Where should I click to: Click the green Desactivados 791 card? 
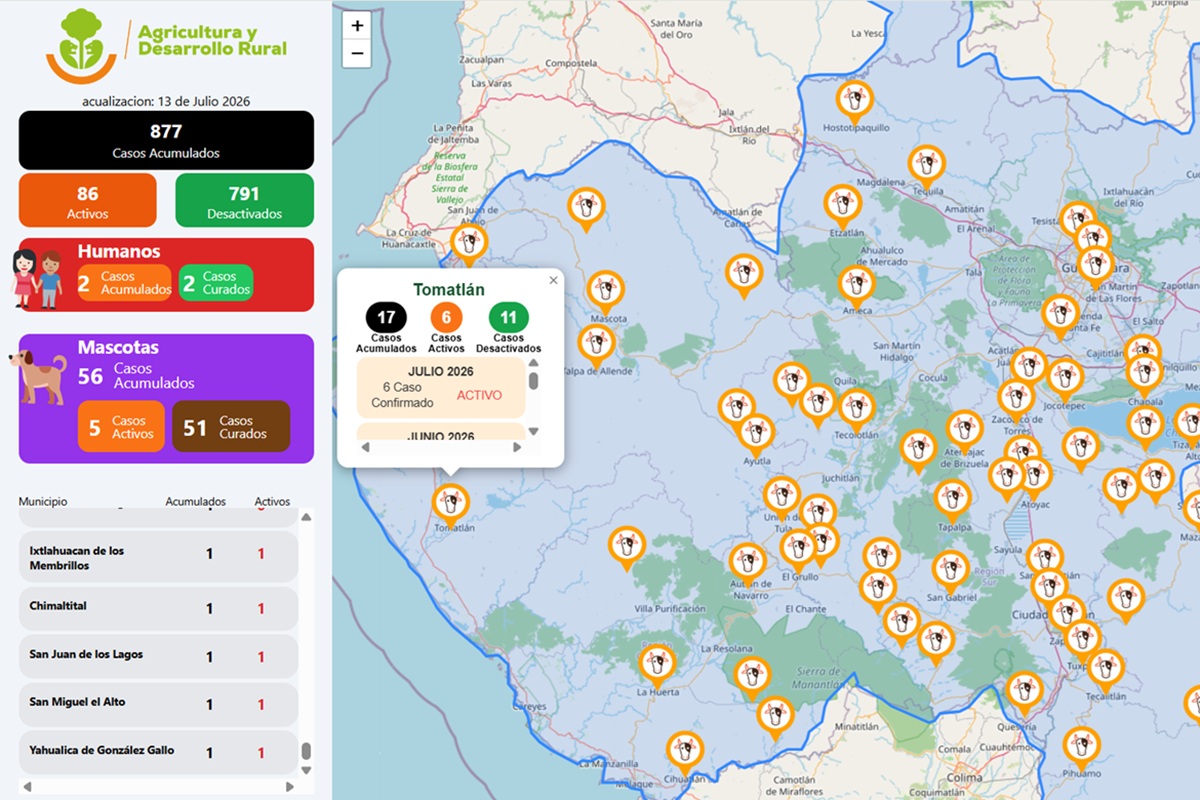pyautogui.click(x=244, y=200)
